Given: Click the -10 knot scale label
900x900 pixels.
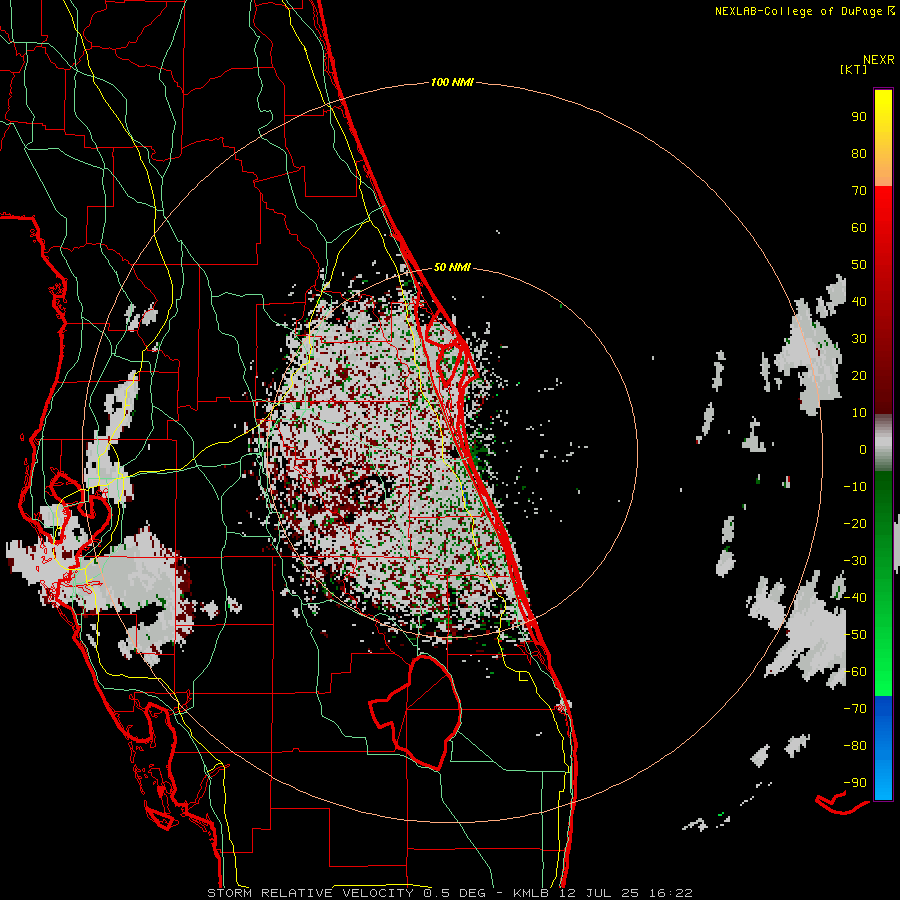Looking at the screenshot, I should click(855, 487).
